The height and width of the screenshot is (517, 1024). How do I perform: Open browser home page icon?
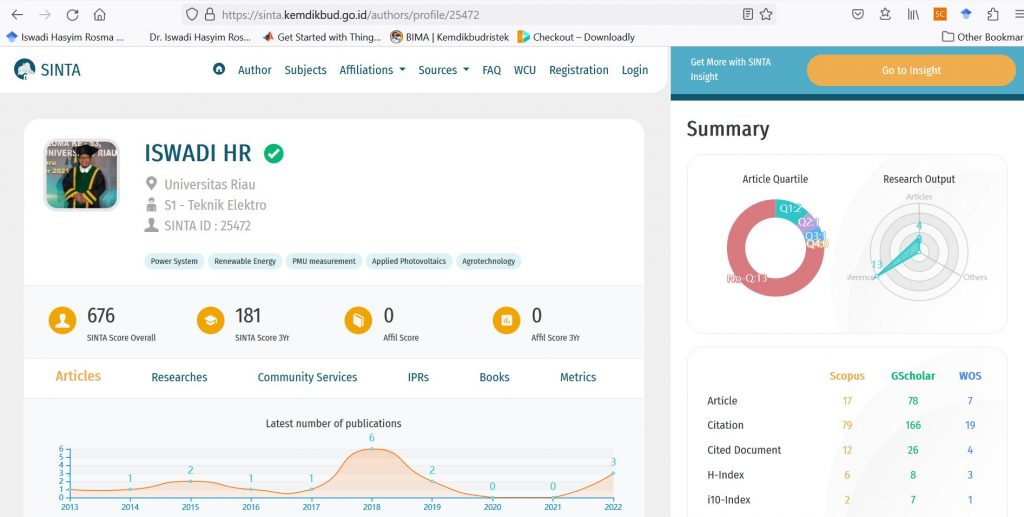pyautogui.click(x=99, y=14)
